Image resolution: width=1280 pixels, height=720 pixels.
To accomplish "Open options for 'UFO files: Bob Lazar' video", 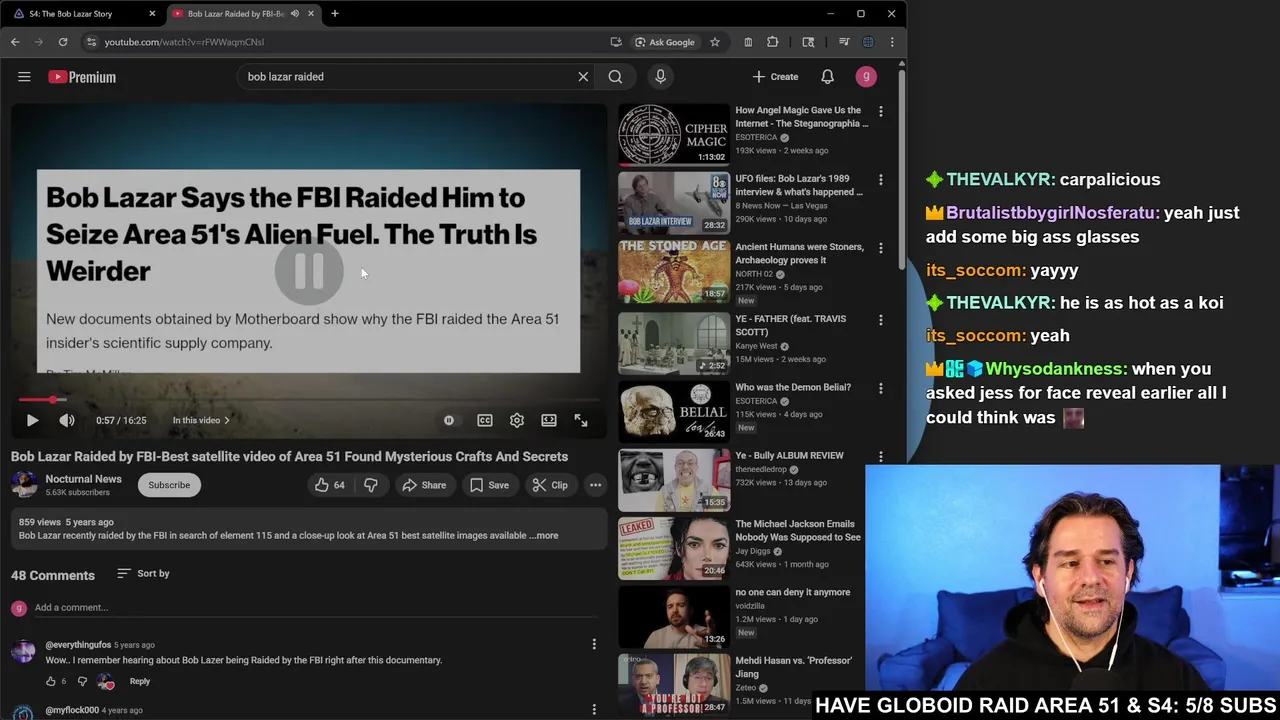I will pyautogui.click(x=880, y=179).
